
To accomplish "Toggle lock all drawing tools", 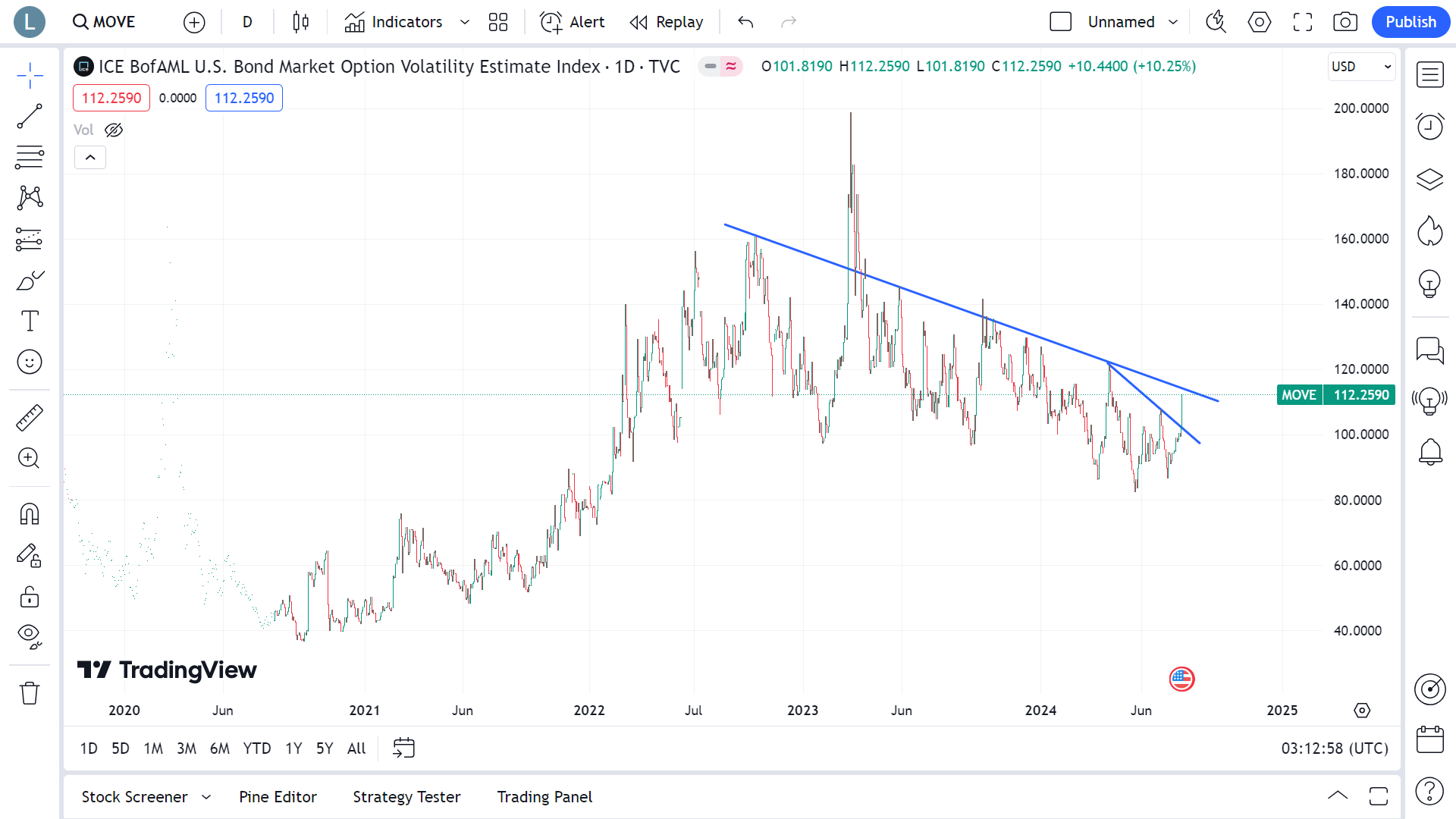I will point(30,597).
